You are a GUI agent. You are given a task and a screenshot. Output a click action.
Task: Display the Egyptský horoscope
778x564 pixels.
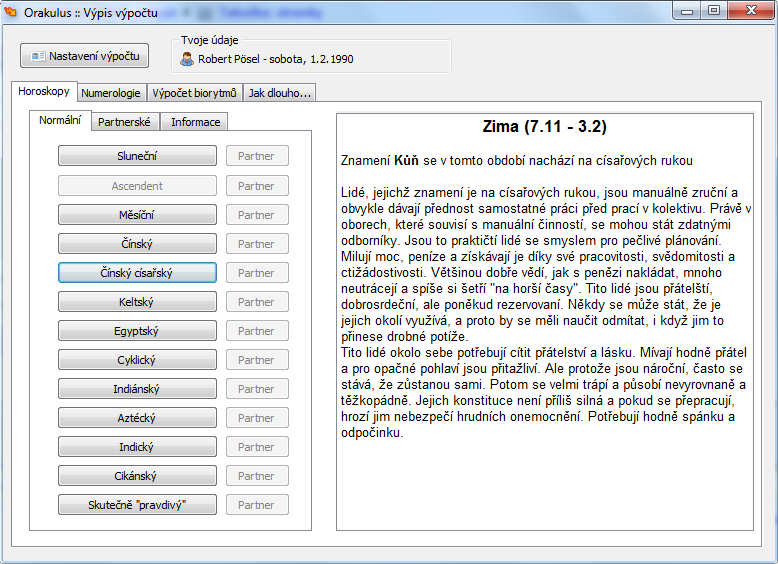coord(137,330)
